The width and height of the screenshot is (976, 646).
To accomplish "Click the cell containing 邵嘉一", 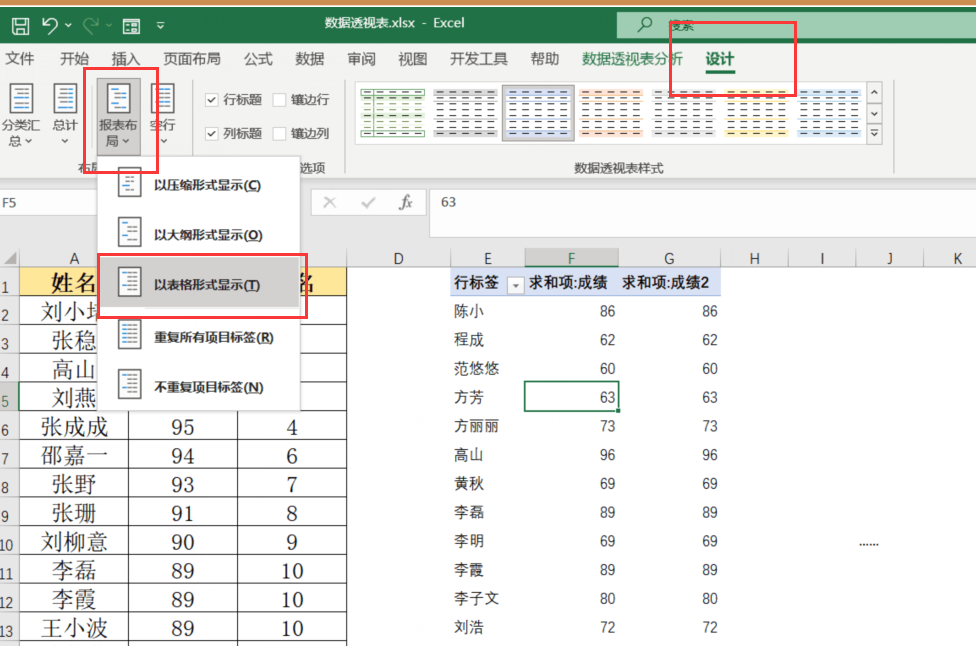I will (74, 456).
